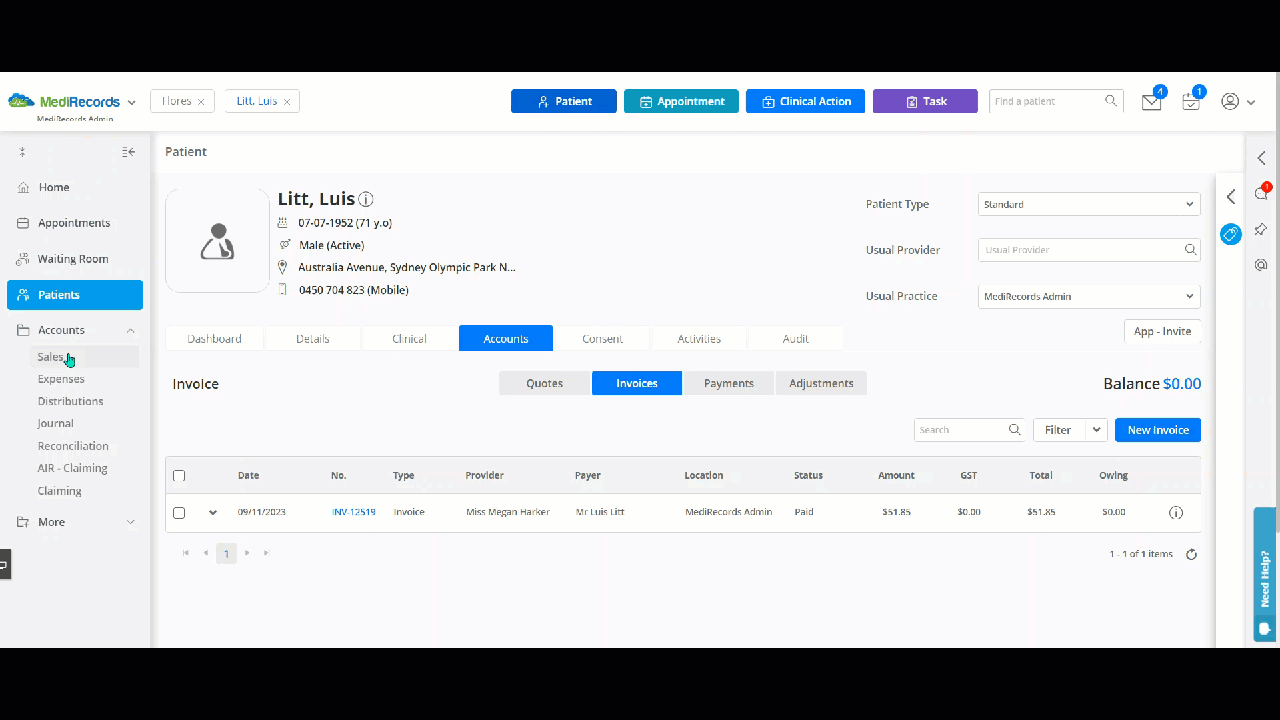Click the search magnifier in Find a patient
Viewport: 1280px width, 720px height.
coord(1111,101)
